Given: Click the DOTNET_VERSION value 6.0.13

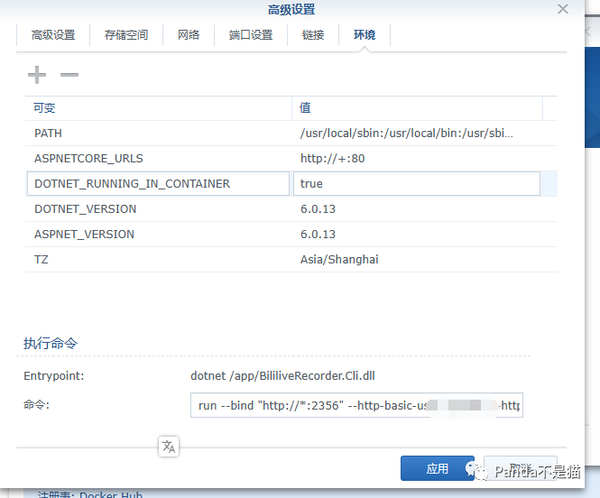Looking at the screenshot, I should tap(318, 209).
